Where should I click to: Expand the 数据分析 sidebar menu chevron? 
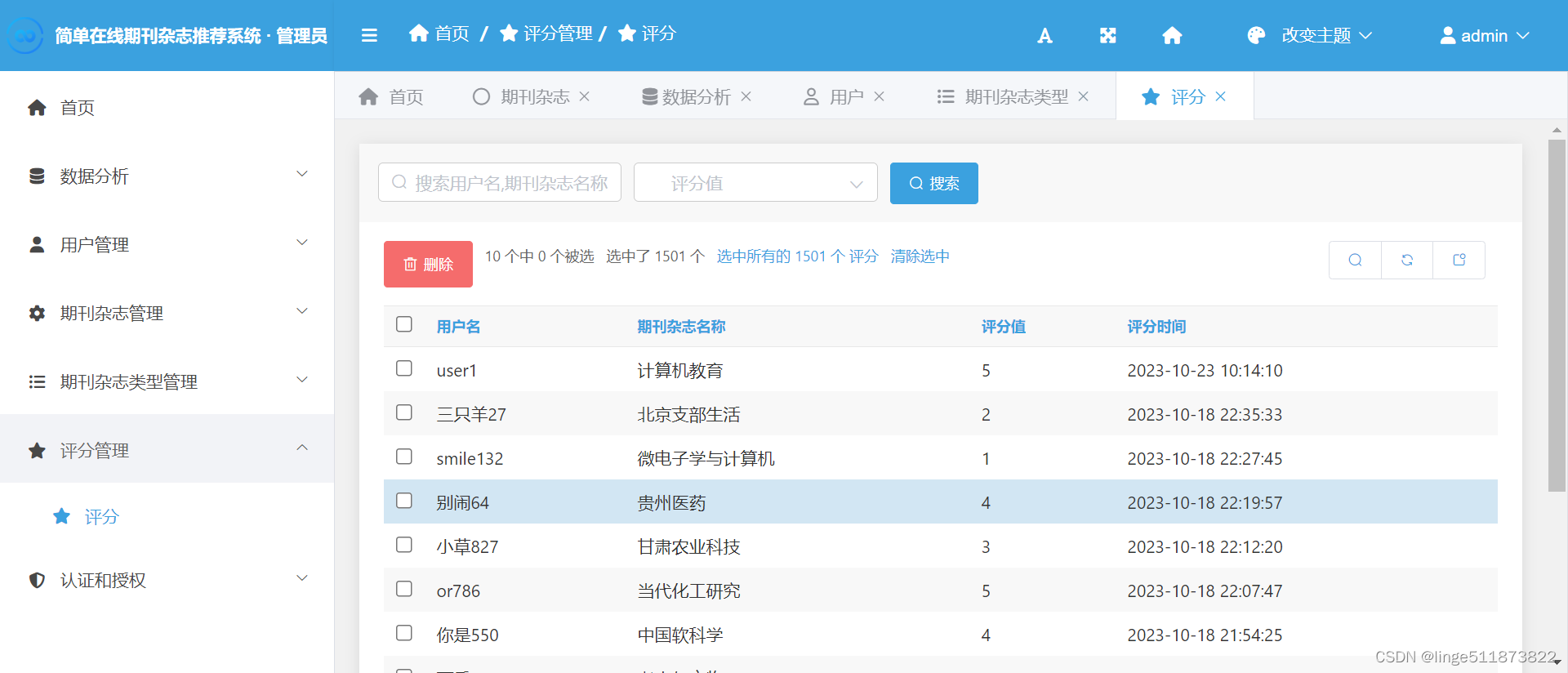click(302, 174)
